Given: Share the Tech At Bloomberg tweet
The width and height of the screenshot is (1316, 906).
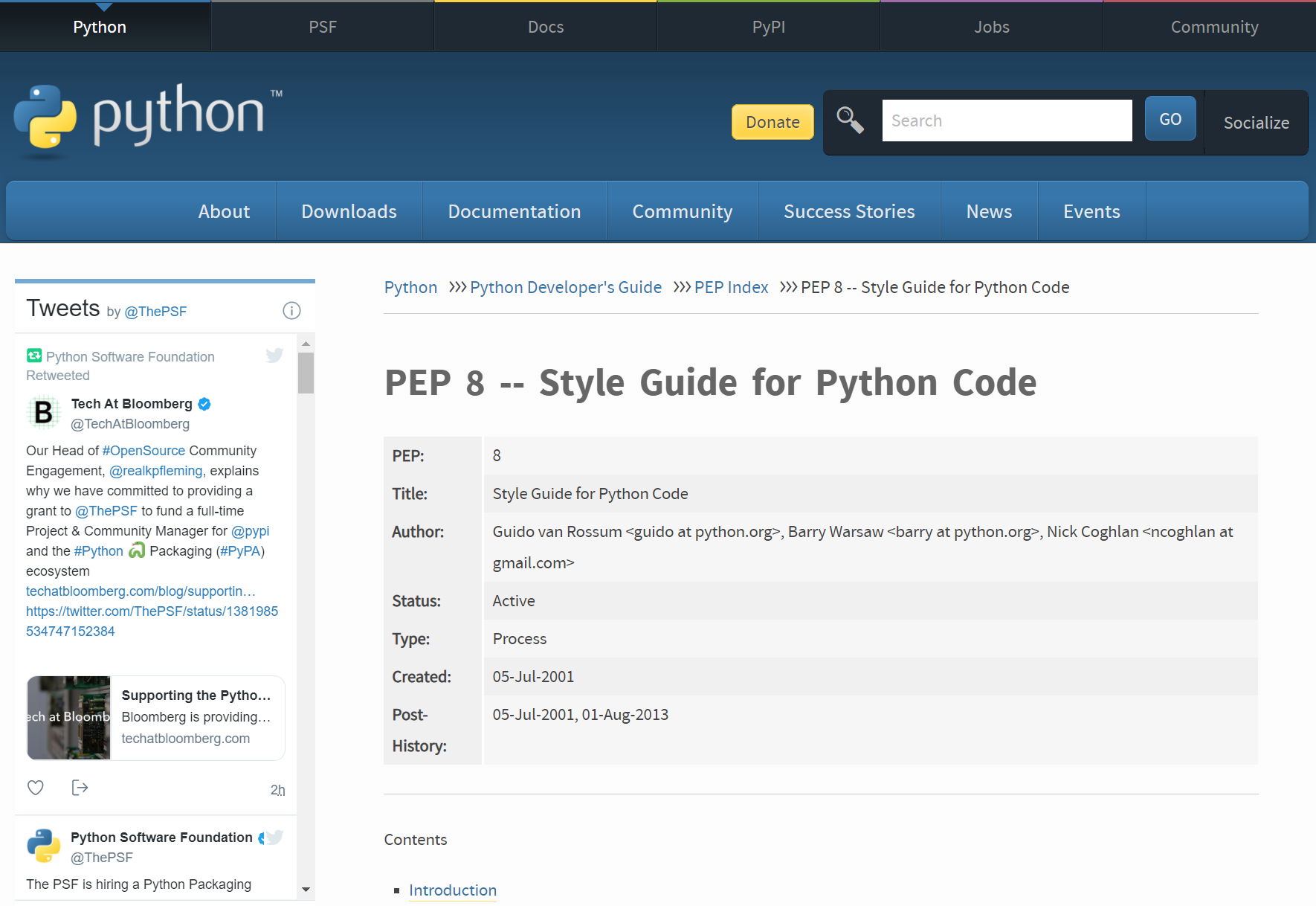Looking at the screenshot, I should 80,788.
